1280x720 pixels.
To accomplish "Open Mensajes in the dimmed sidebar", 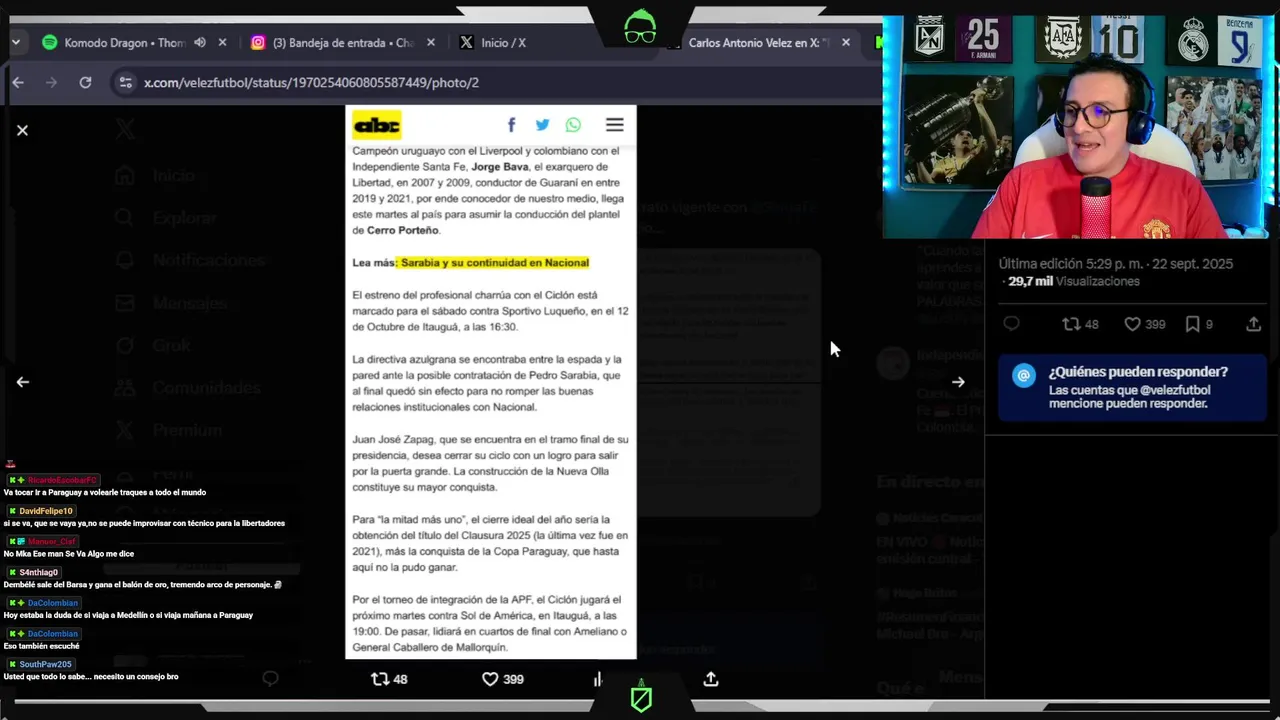I will pos(172,302).
